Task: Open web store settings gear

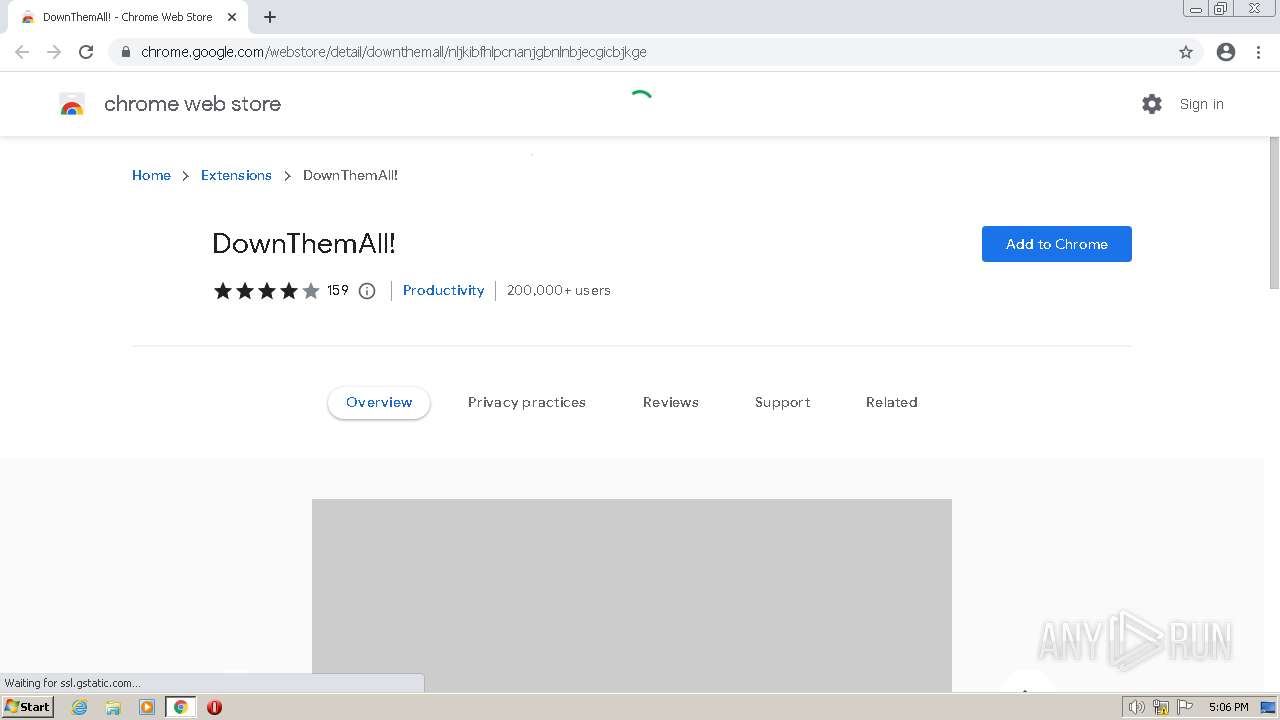Action: [x=1152, y=104]
